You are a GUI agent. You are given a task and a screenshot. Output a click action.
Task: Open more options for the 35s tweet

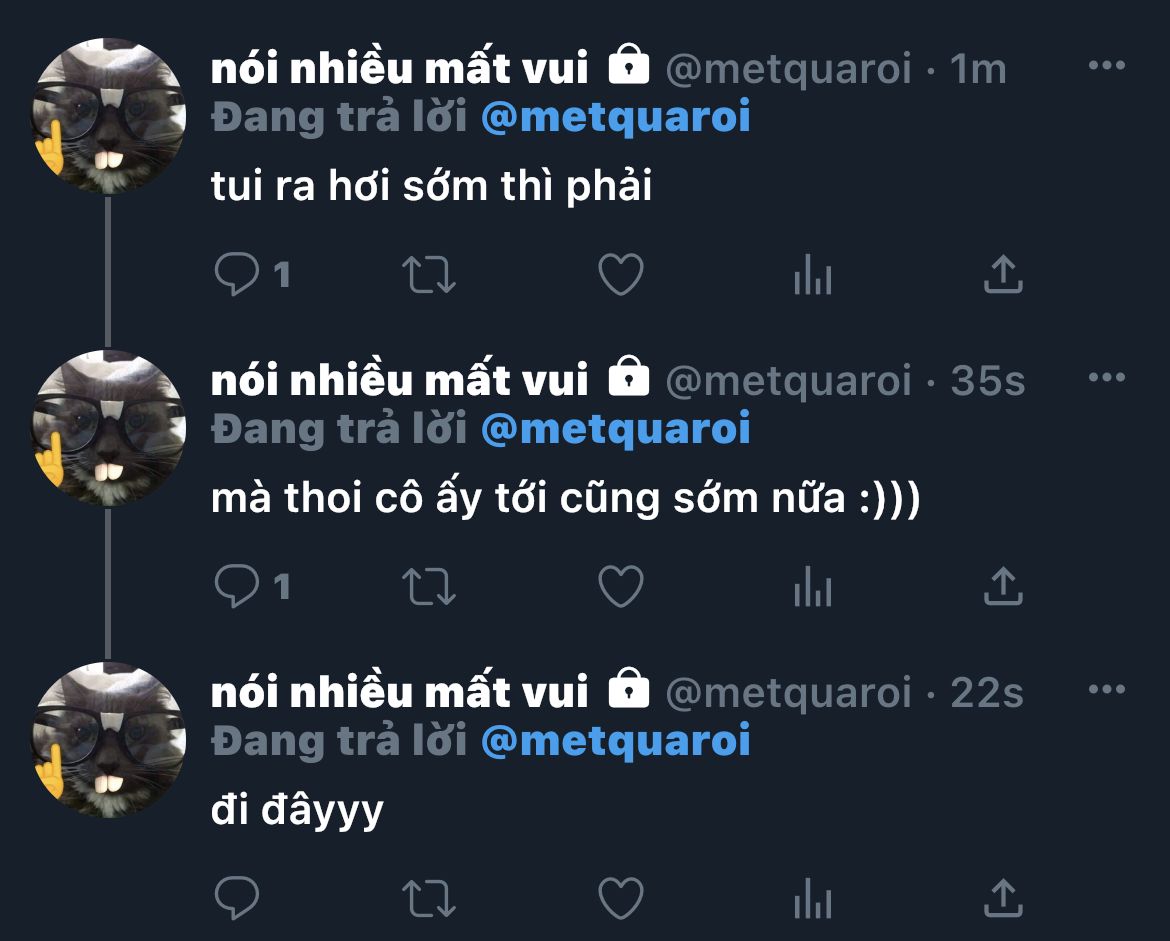point(1107,378)
